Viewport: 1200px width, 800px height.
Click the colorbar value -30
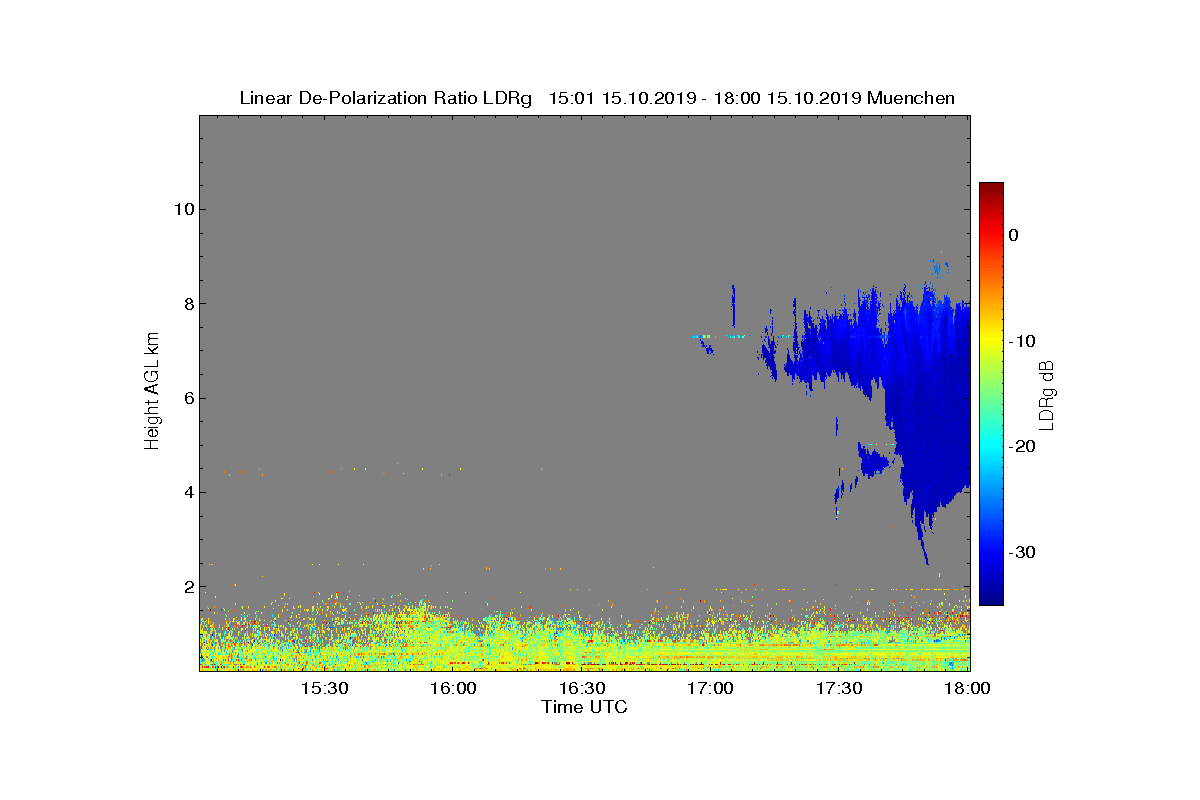pyautogui.click(x=1021, y=553)
